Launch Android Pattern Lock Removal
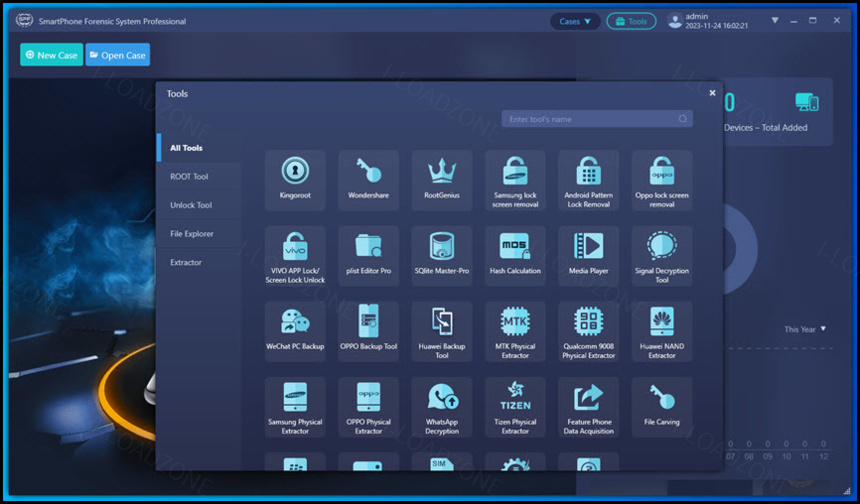 point(589,180)
